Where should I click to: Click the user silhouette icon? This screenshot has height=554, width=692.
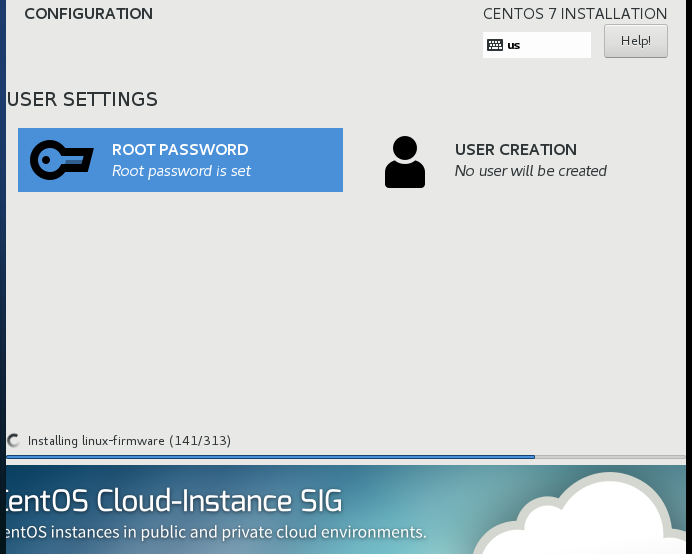pyautogui.click(x=405, y=162)
